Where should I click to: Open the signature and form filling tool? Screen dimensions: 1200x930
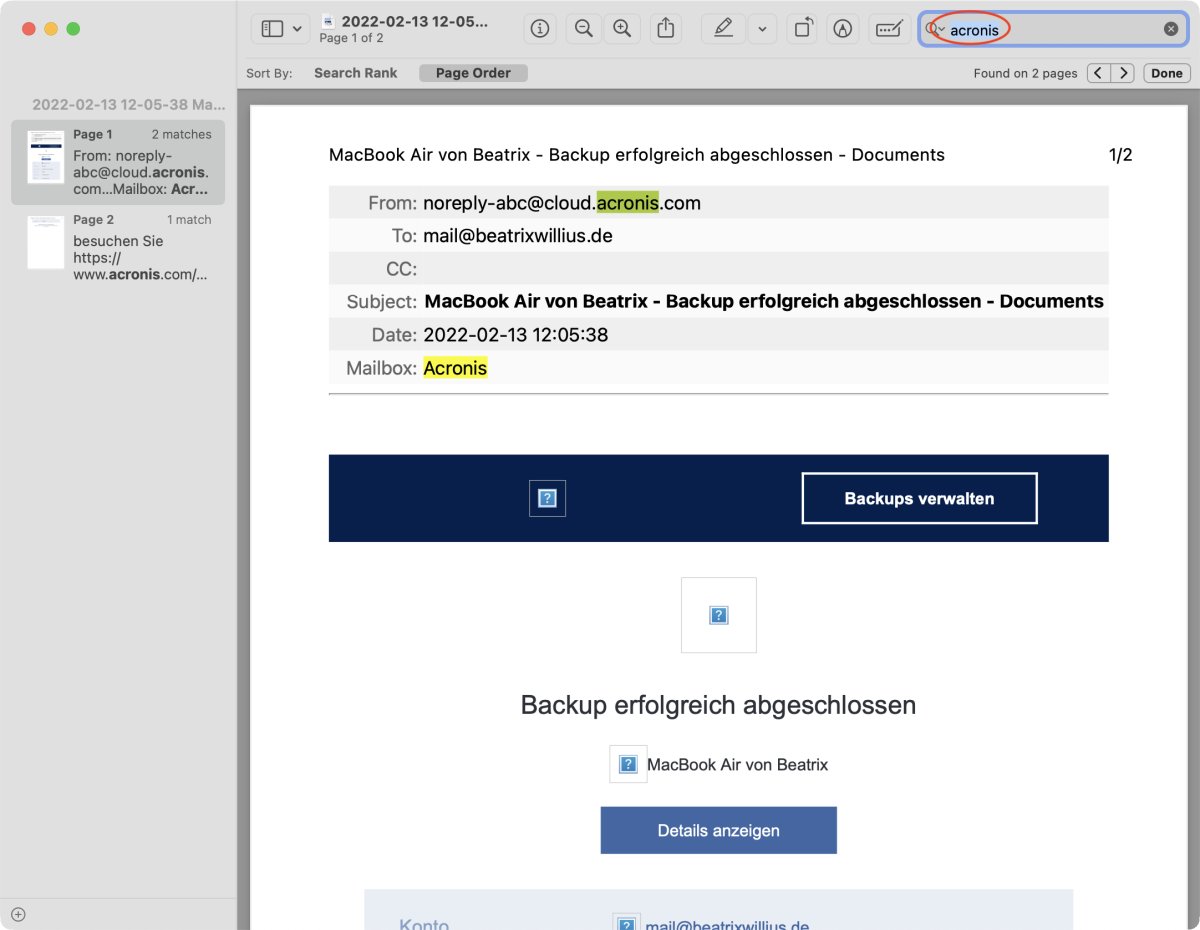click(887, 28)
